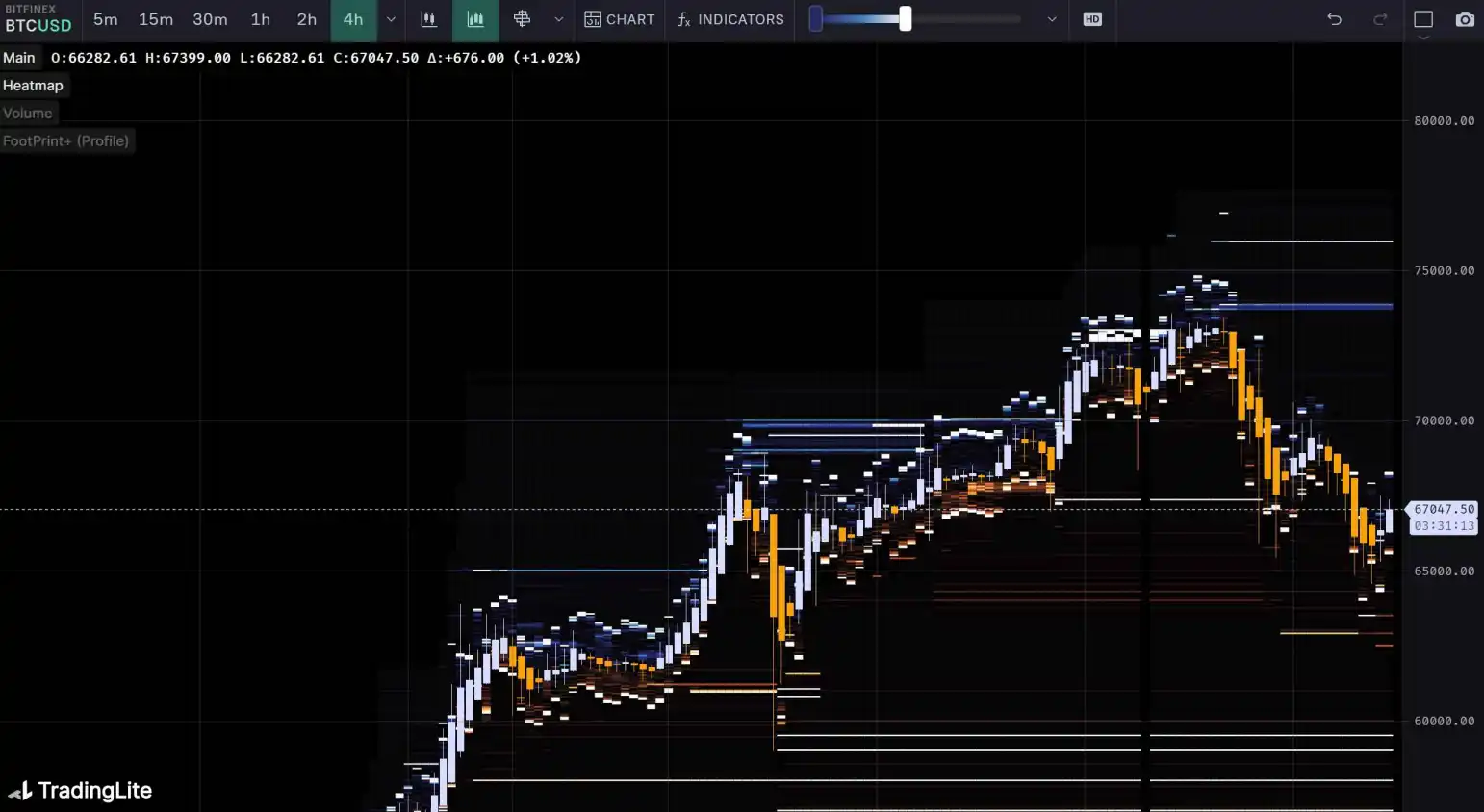The height and width of the screenshot is (812, 1484).
Task: Select the highlighted bar chart type icon
Action: [x=475, y=19]
